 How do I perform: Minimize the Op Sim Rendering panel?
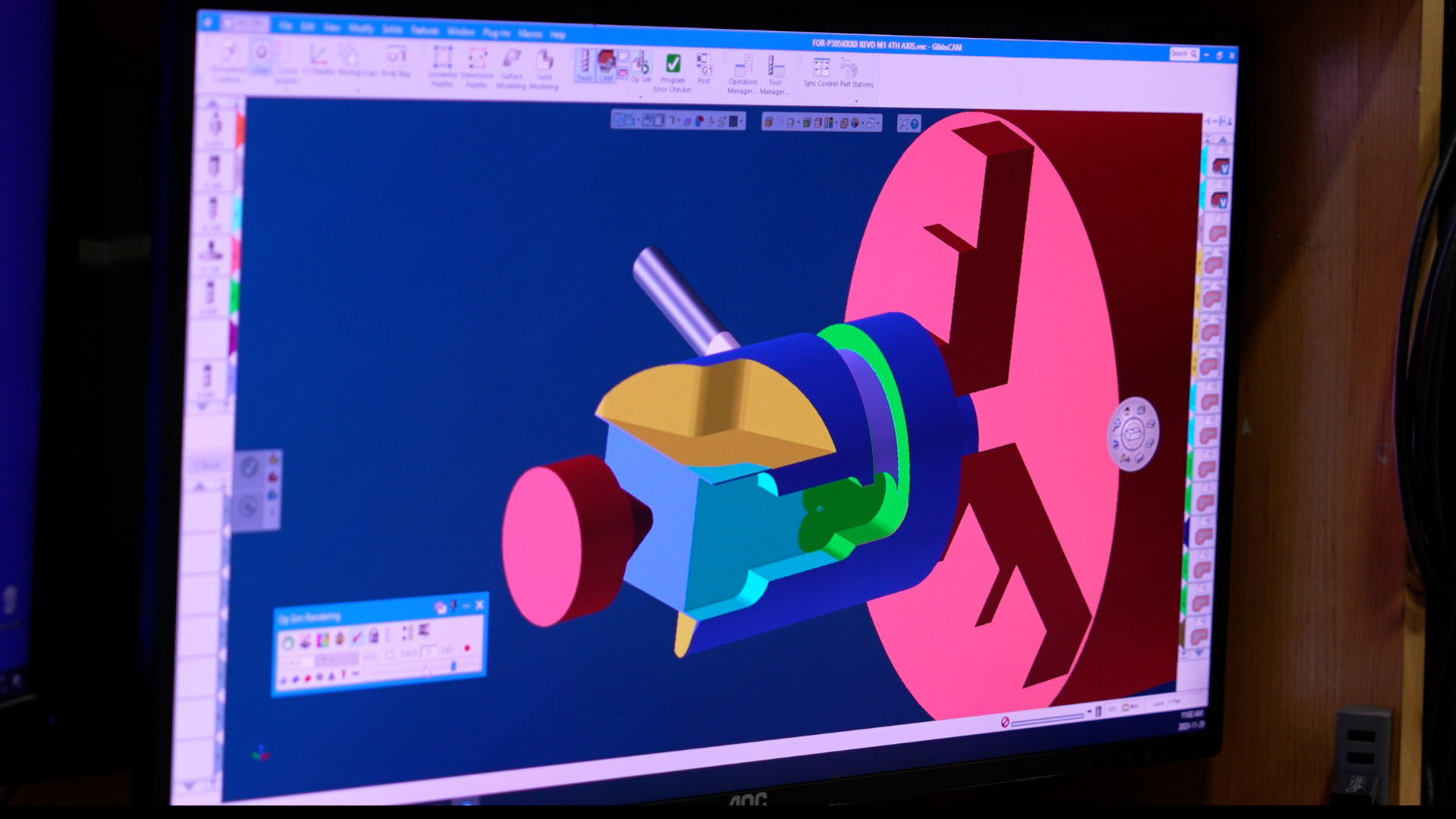(x=466, y=605)
